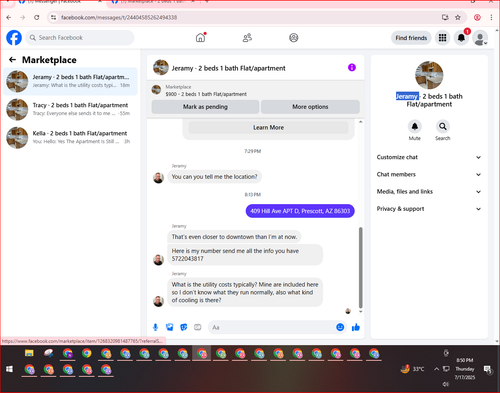Open Windows Start menu
Viewport: 500px width, 393px height.
pyautogui.click(x=9, y=369)
